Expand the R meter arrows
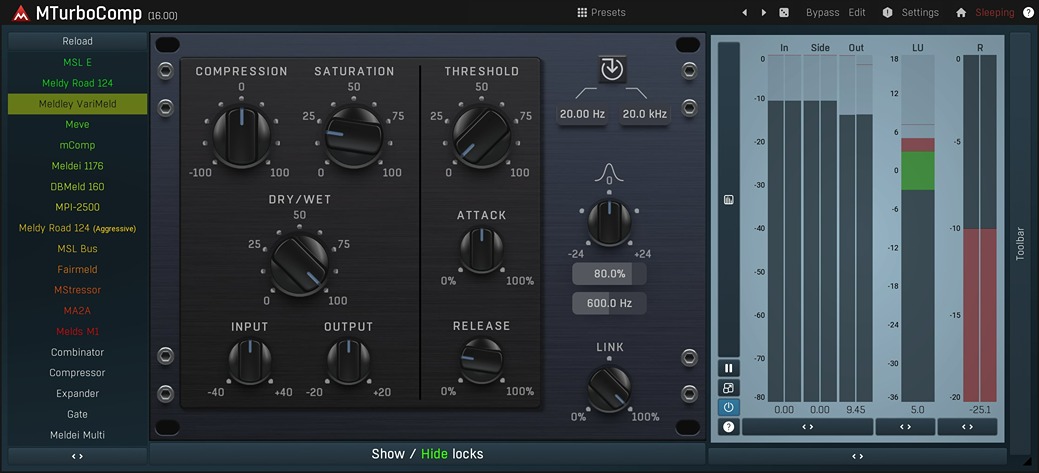The image size is (1039, 473). click(x=967, y=427)
